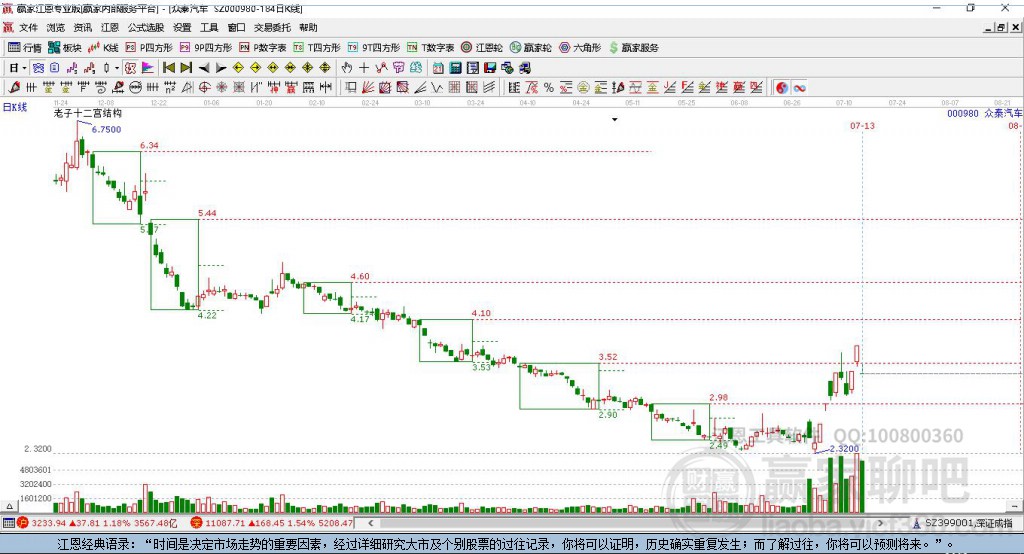The width and height of the screenshot is (1024, 554).
Task: Click the 5.44 resistance level label
Action: coord(207,213)
